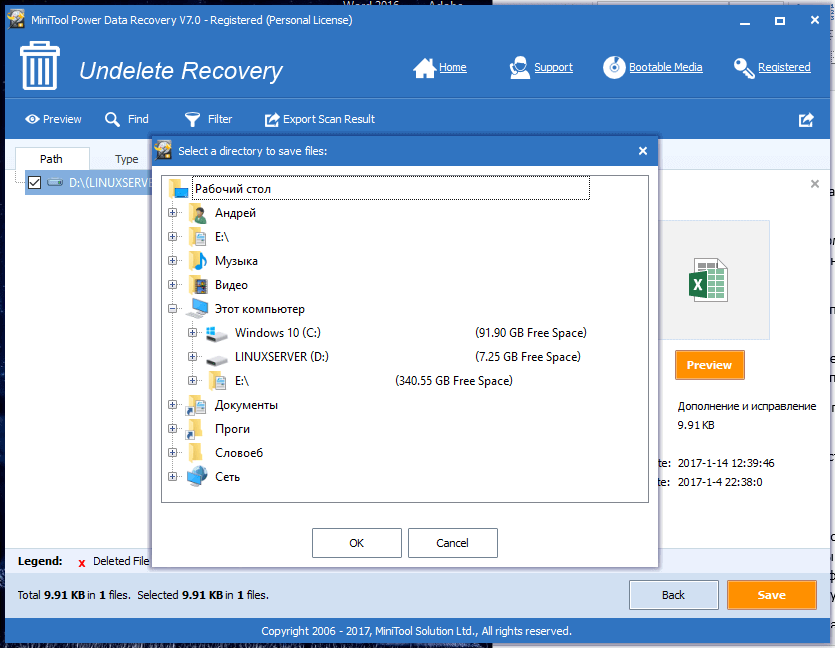Switch to the Path tab
This screenshot has height=648, width=835.
51,159
